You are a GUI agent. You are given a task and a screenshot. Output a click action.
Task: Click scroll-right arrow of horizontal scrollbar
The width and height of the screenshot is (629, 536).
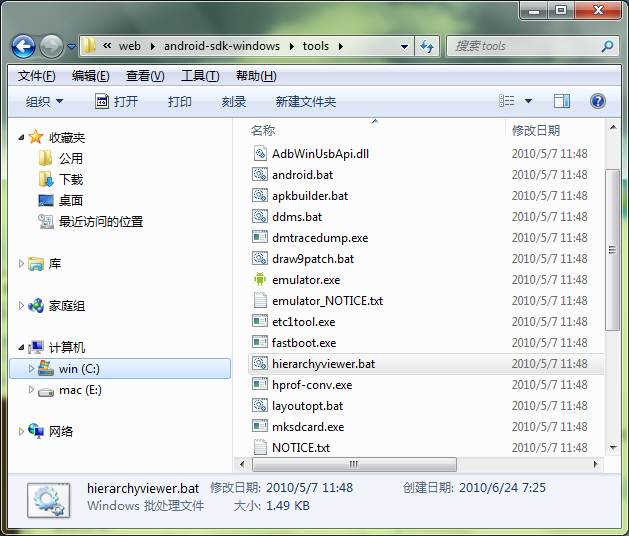coord(595,465)
